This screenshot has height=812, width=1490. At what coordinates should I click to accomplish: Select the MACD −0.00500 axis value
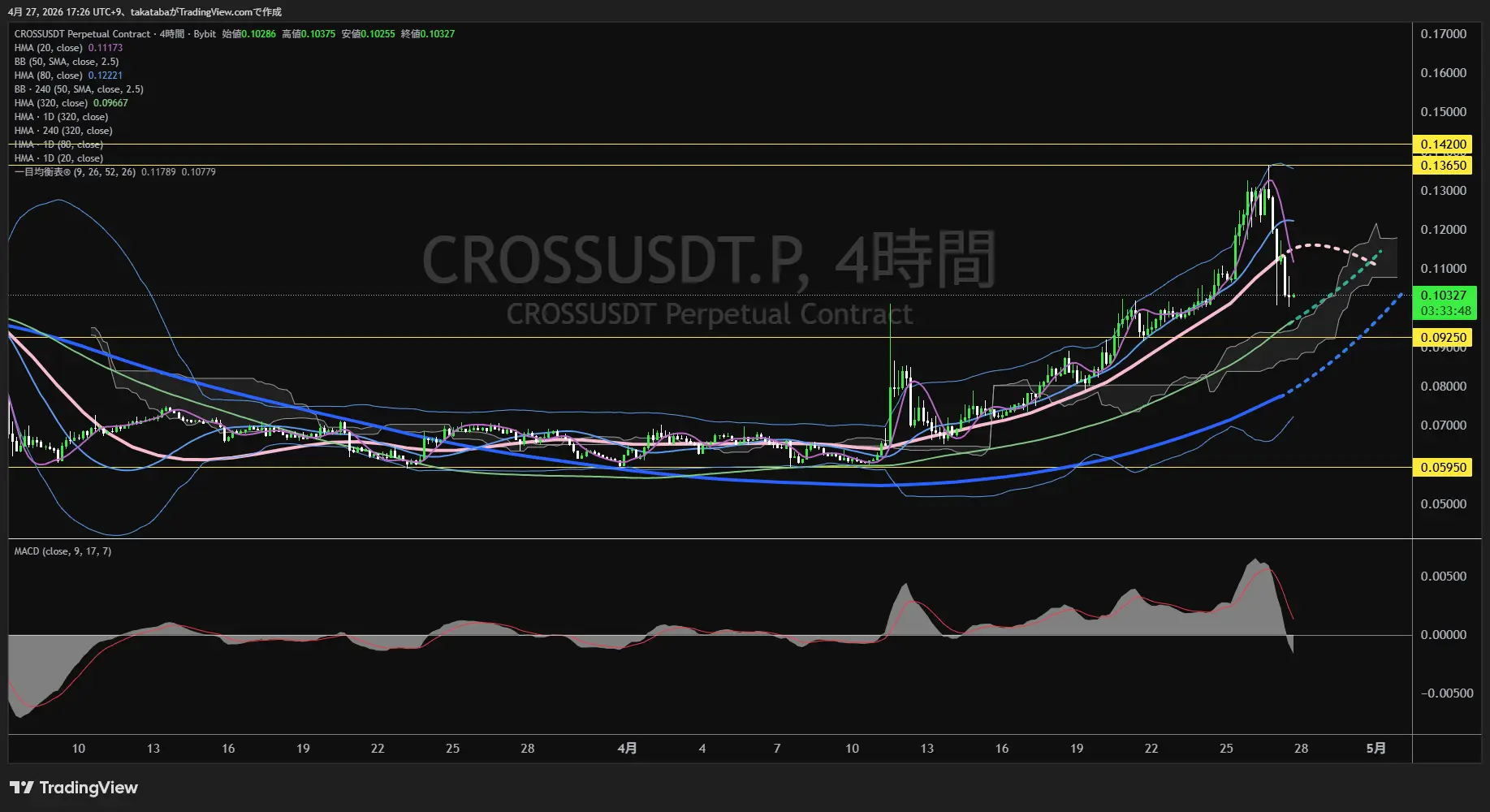point(1446,693)
